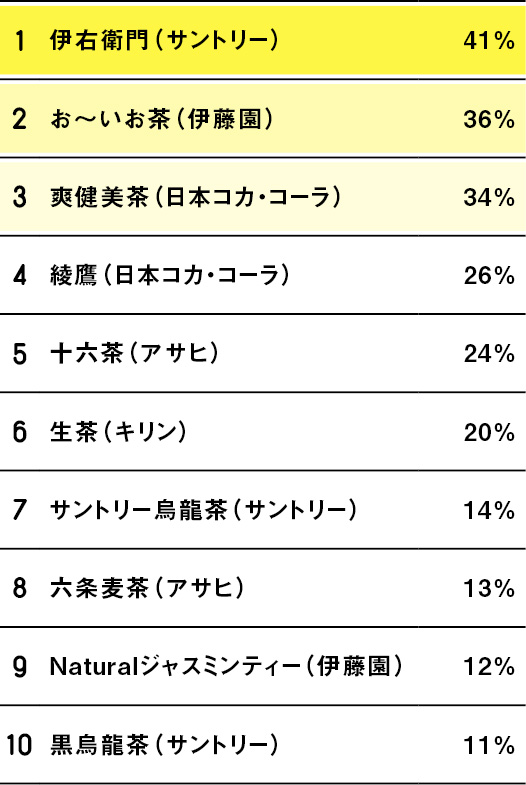
Task: Click the 41% value in rank 1
Action: click(x=489, y=41)
